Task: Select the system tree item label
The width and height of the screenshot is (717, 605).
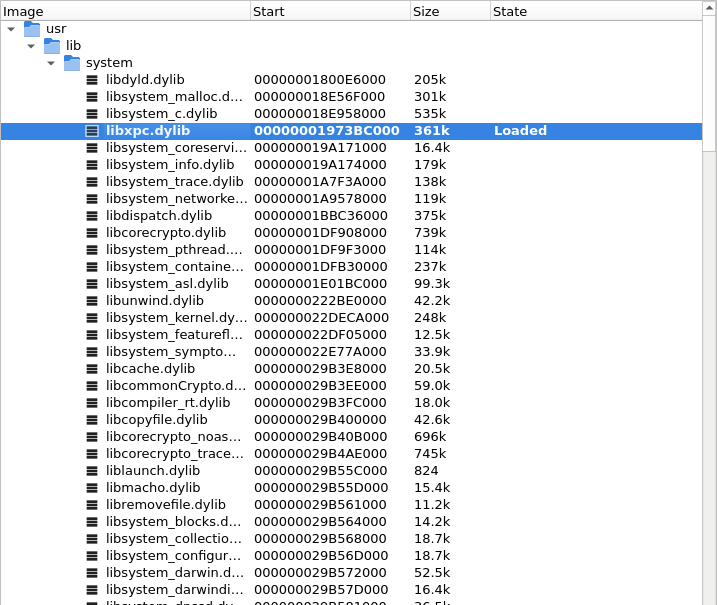Action: pyautogui.click(x=109, y=63)
